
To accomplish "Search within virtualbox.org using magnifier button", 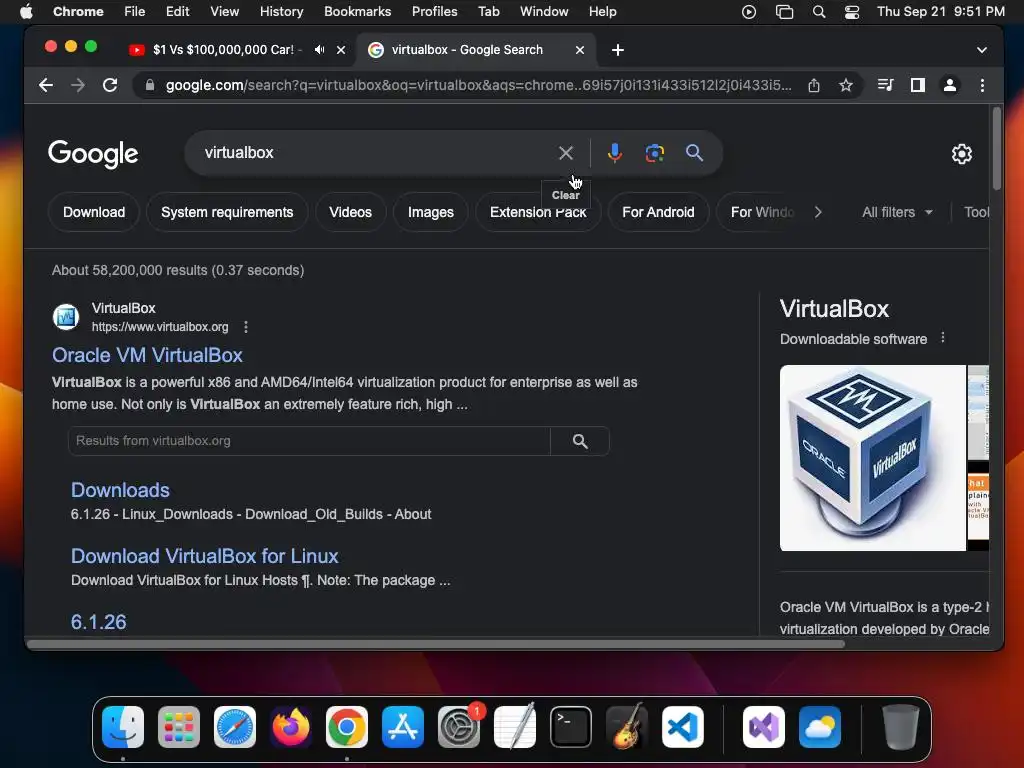I will point(580,441).
